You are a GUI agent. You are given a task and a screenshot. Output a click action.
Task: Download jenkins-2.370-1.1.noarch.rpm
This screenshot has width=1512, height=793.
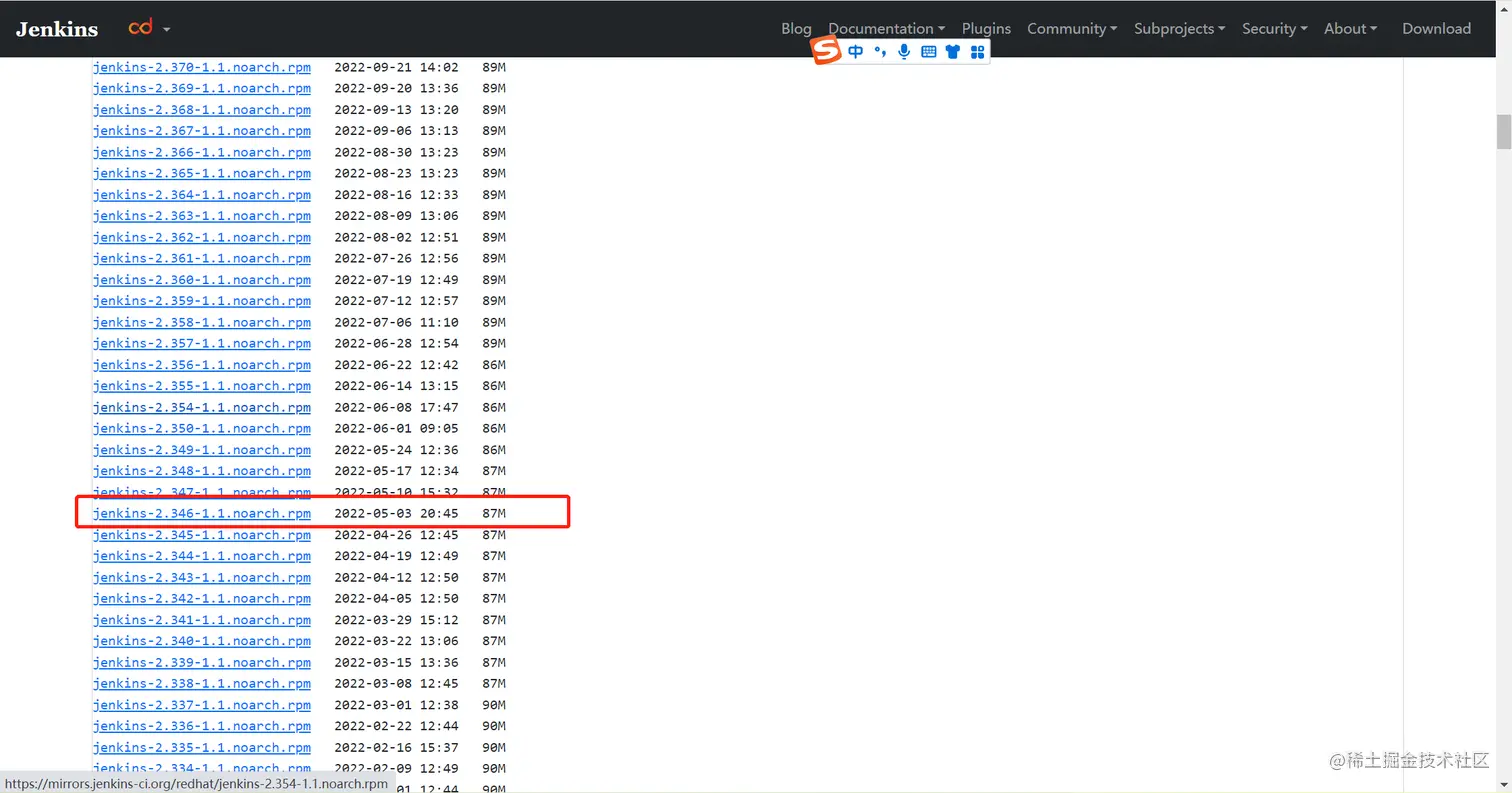[x=202, y=67]
